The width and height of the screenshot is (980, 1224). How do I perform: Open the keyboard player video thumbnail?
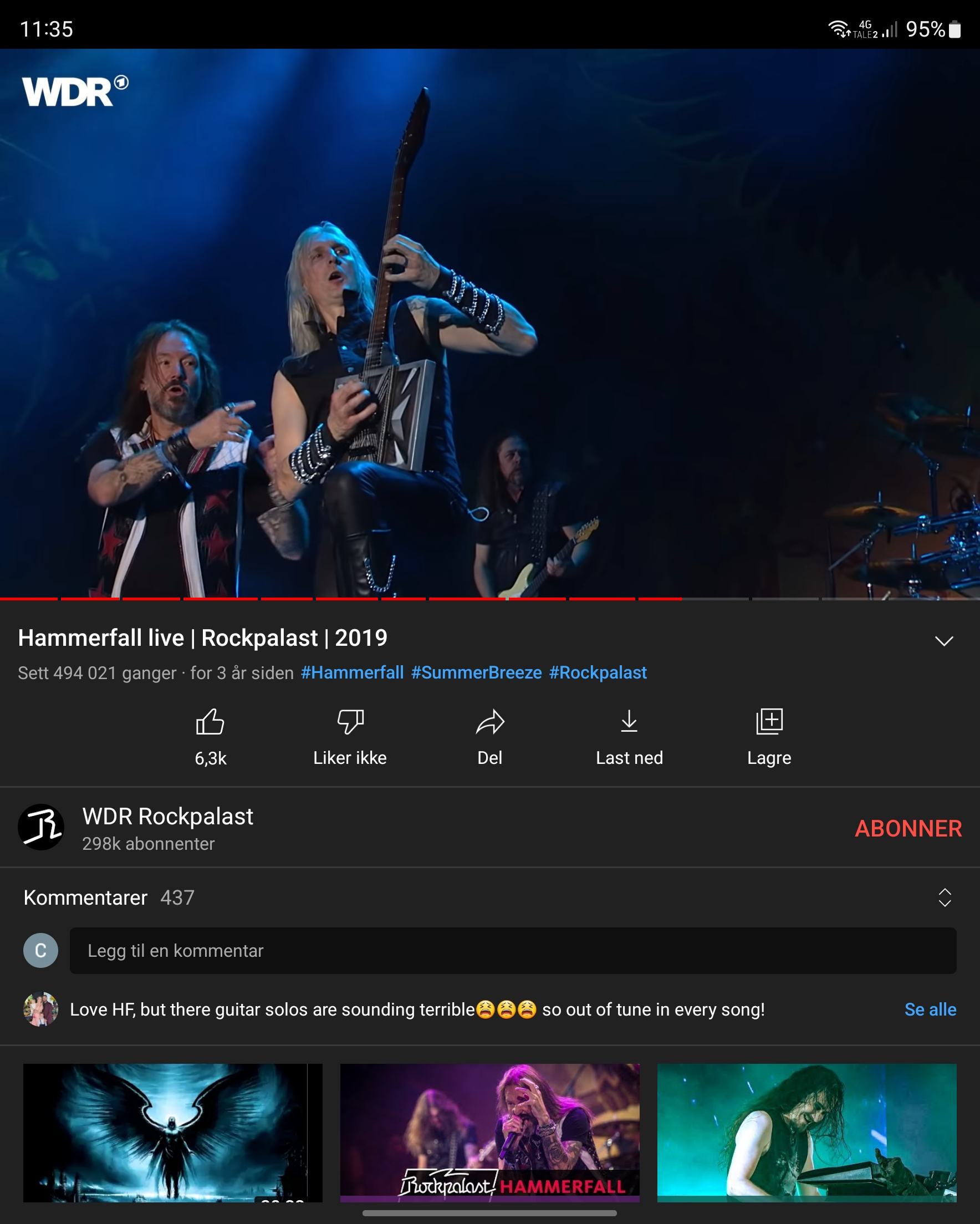(807, 1133)
